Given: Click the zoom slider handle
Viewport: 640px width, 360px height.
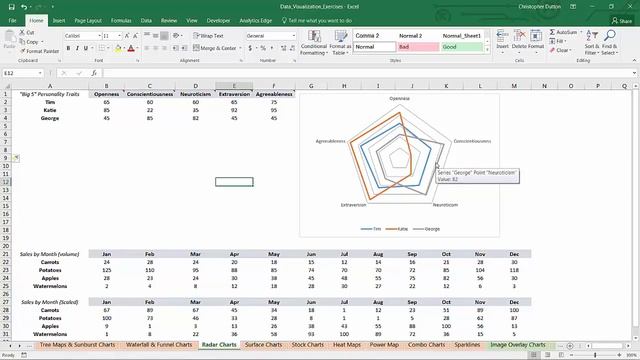Looking at the screenshot, I should (595, 355).
